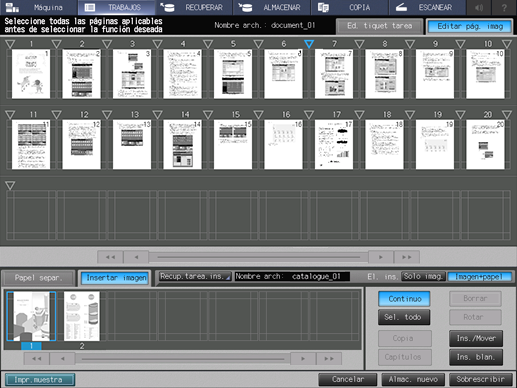Toggle the Continuo selection mode
This screenshot has width=517, height=388.
tap(404, 299)
